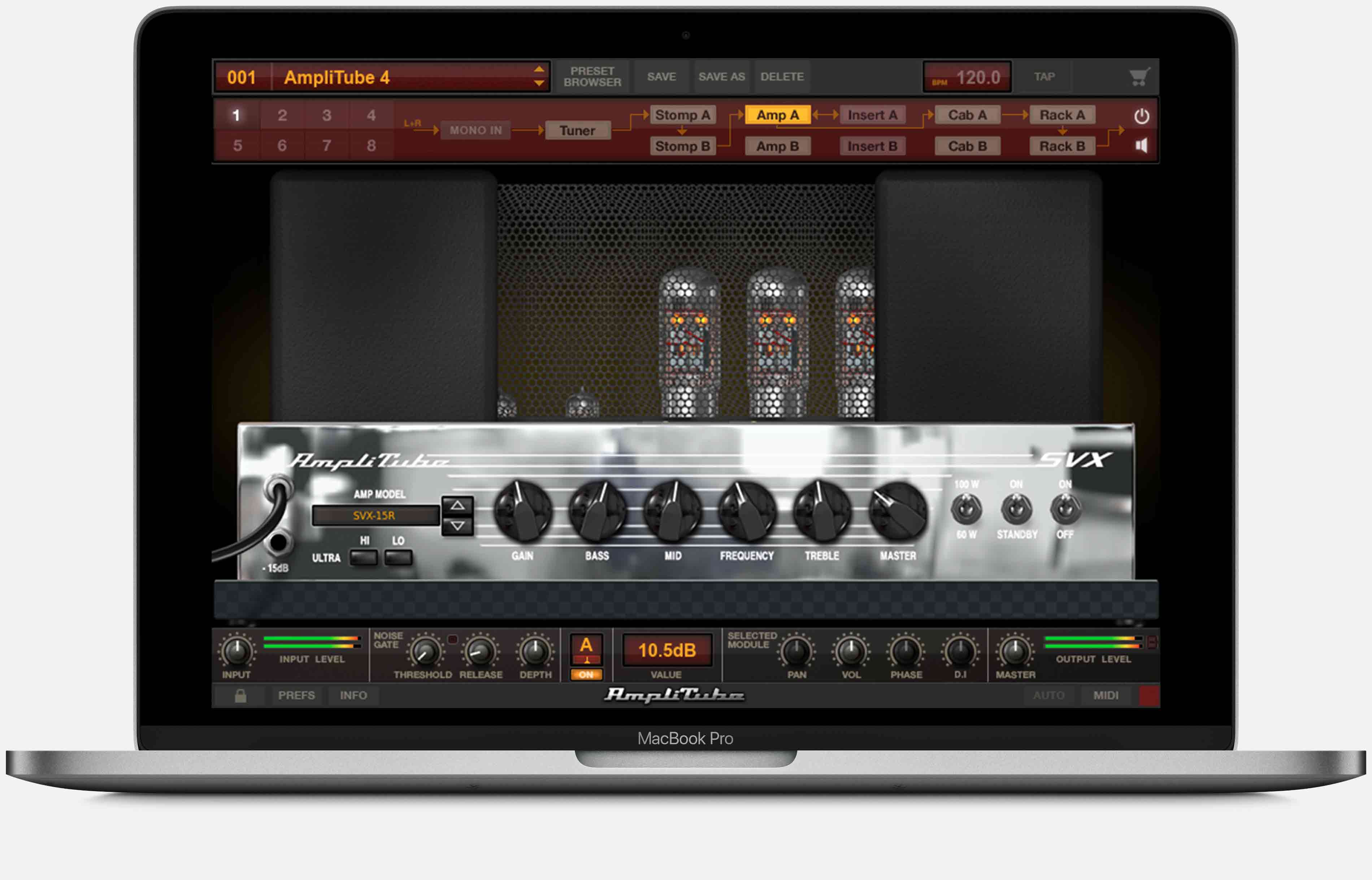Screen dimensions: 1372x880
Task: Click the SAVE AS button
Action: coord(721,77)
